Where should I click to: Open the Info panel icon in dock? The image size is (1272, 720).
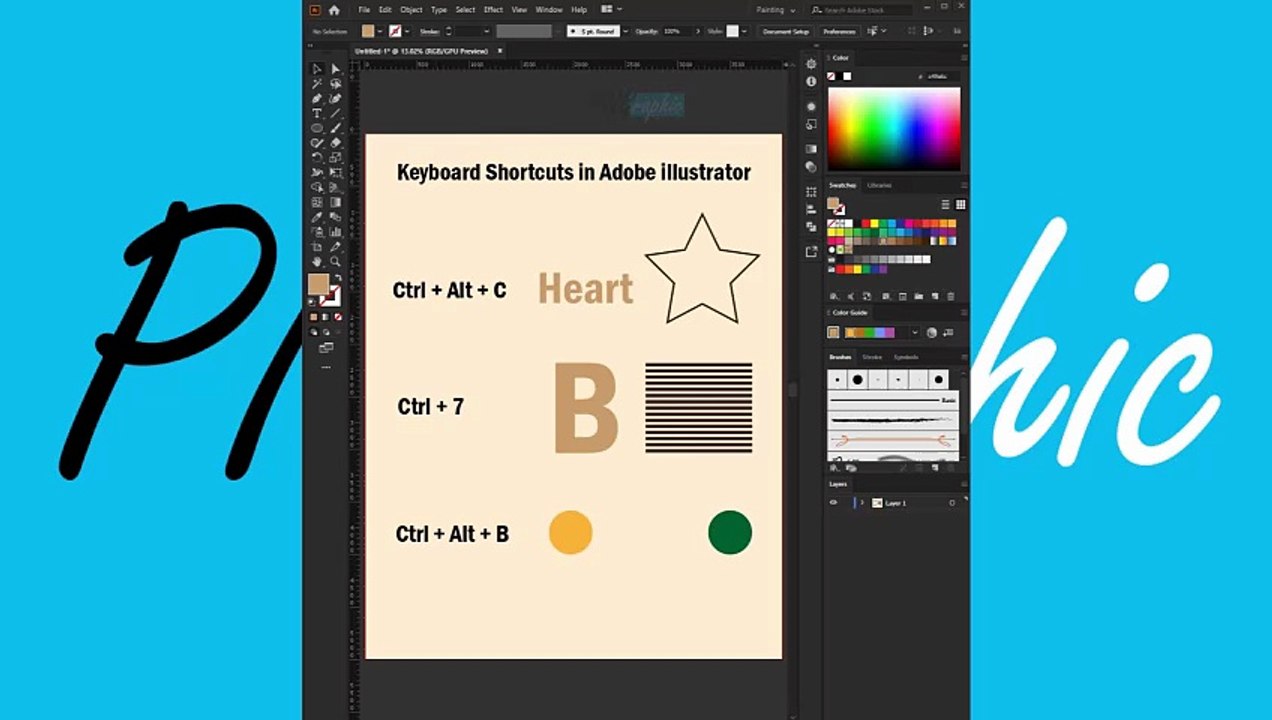pyautogui.click(x=811, y=81)
